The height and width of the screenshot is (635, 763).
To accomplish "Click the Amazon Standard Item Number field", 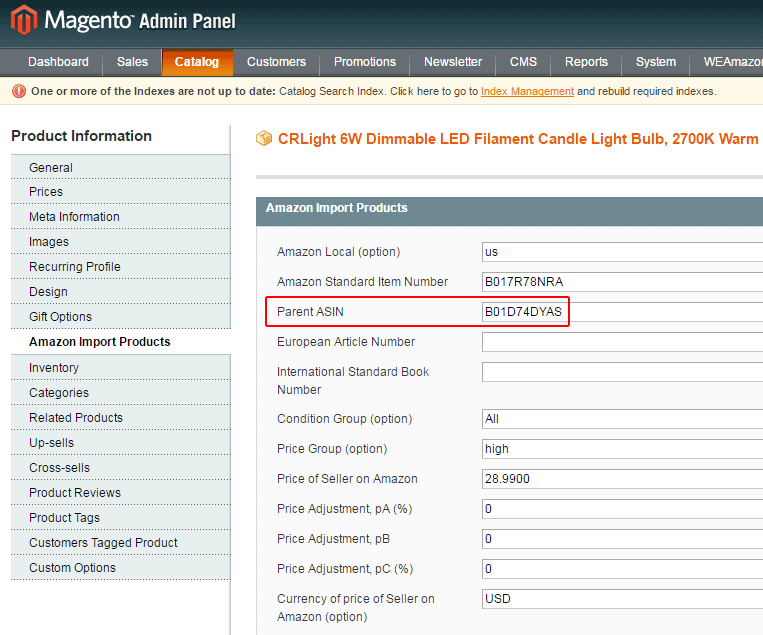I will 622,282.
